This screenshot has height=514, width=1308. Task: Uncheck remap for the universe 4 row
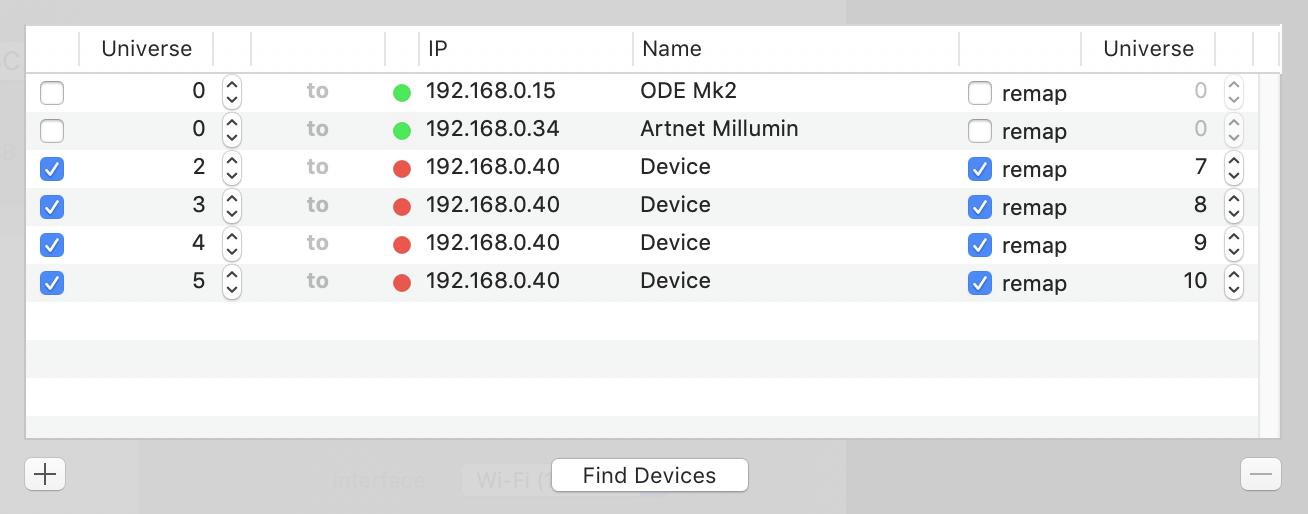(980, 245)
